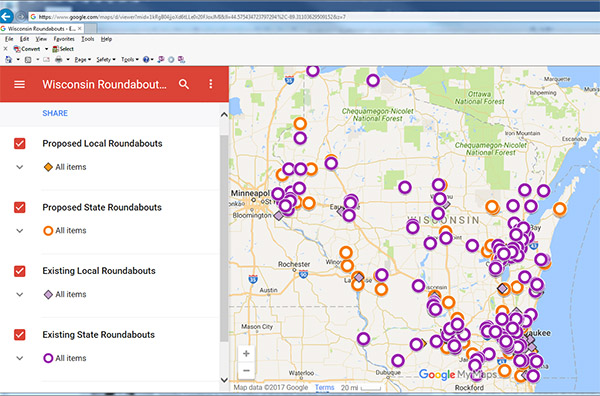600x396 pixels.
Task: Click the blue help question-mark icon
Action: pyautogui.click(x=146, y=60)
